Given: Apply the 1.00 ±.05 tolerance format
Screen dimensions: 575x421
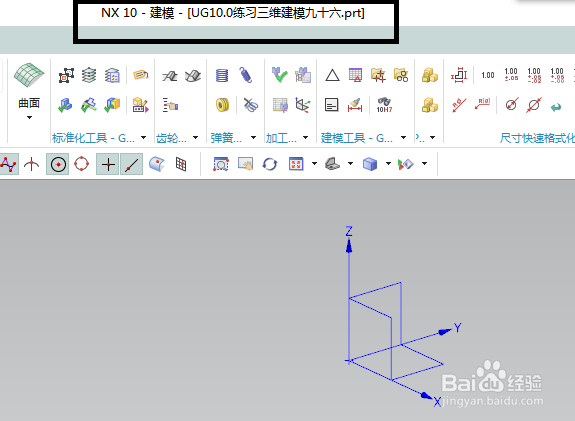Looking at the screenshot, I should tap(511, 74).
